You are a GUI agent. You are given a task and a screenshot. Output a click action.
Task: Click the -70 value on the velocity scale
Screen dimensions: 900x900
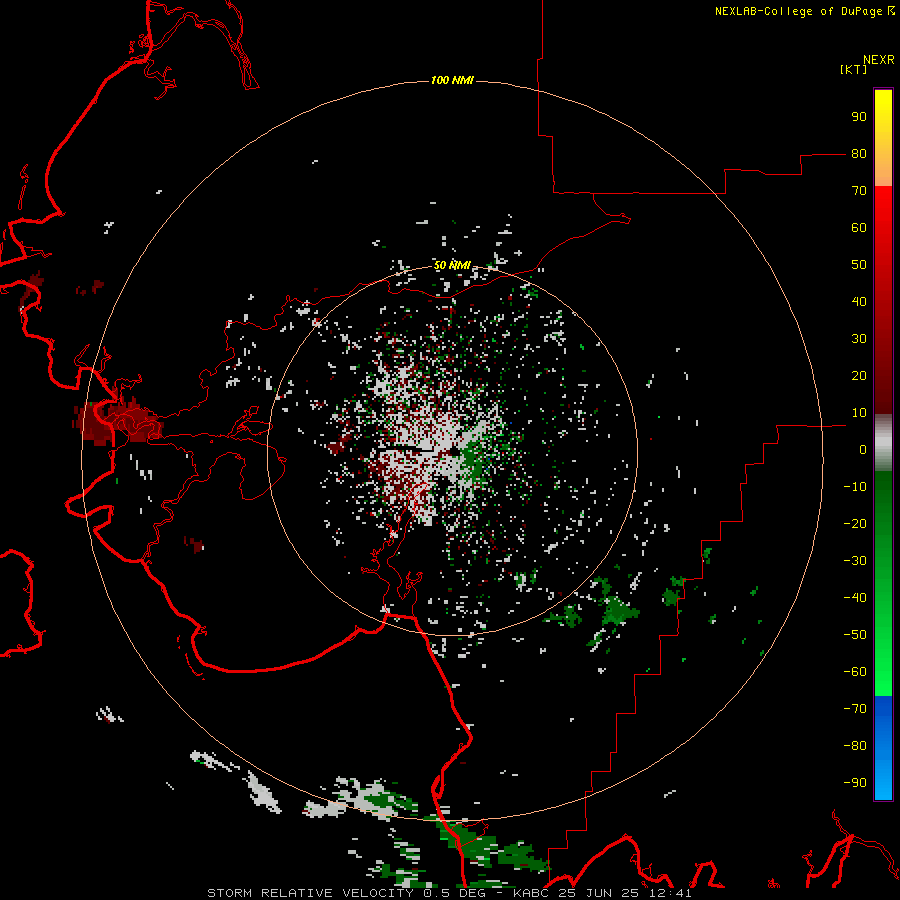coord(855,709)
